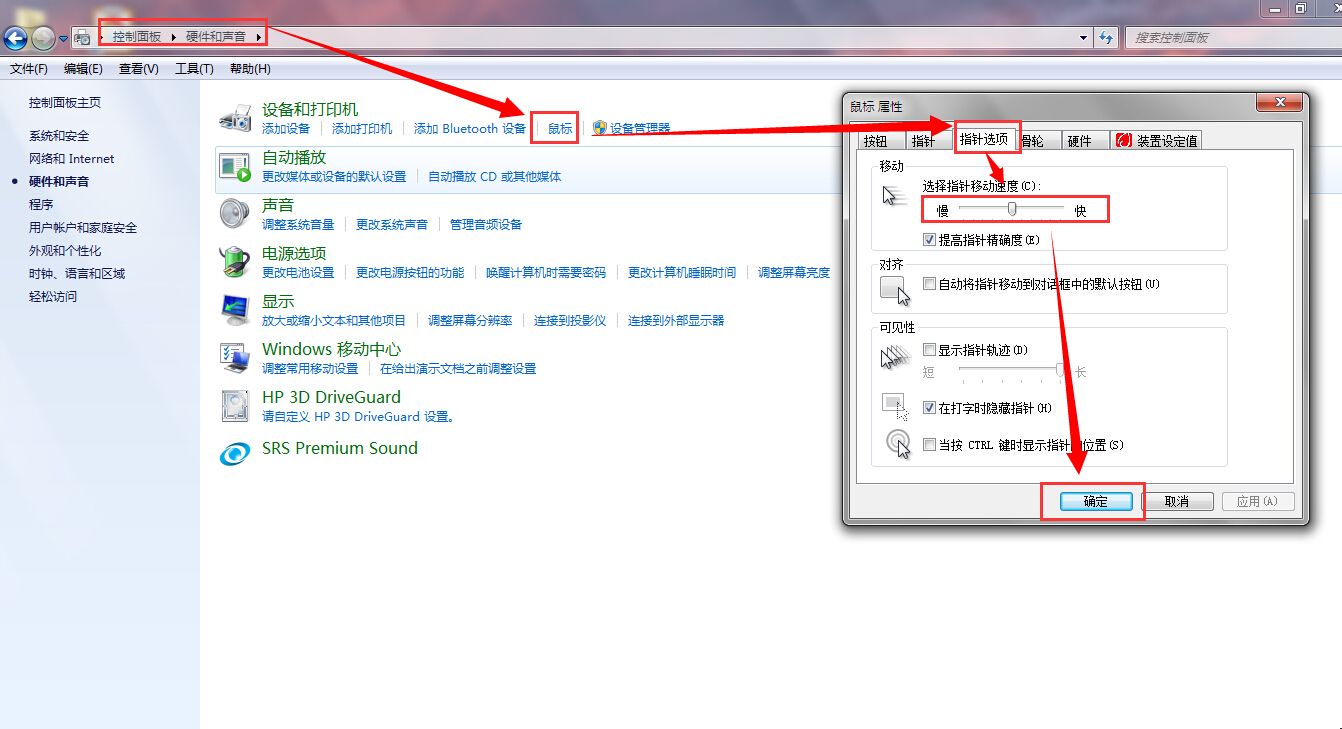Open the address bar dropdown arrow
The width and height of the screenshot is (1342, 729).
(x=1083, y=36)
